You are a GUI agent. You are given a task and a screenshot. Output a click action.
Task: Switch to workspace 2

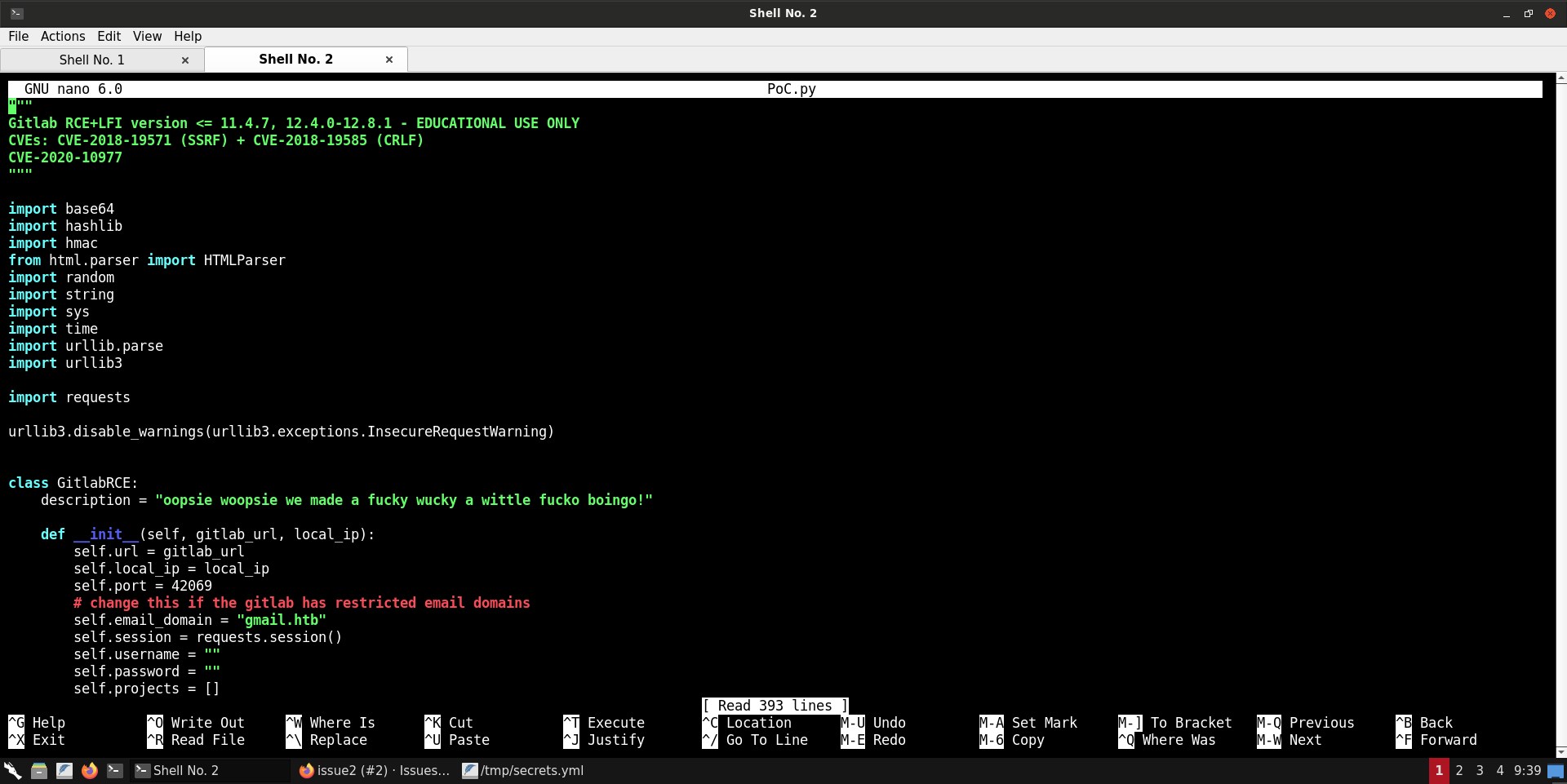tap(1459, 770)
